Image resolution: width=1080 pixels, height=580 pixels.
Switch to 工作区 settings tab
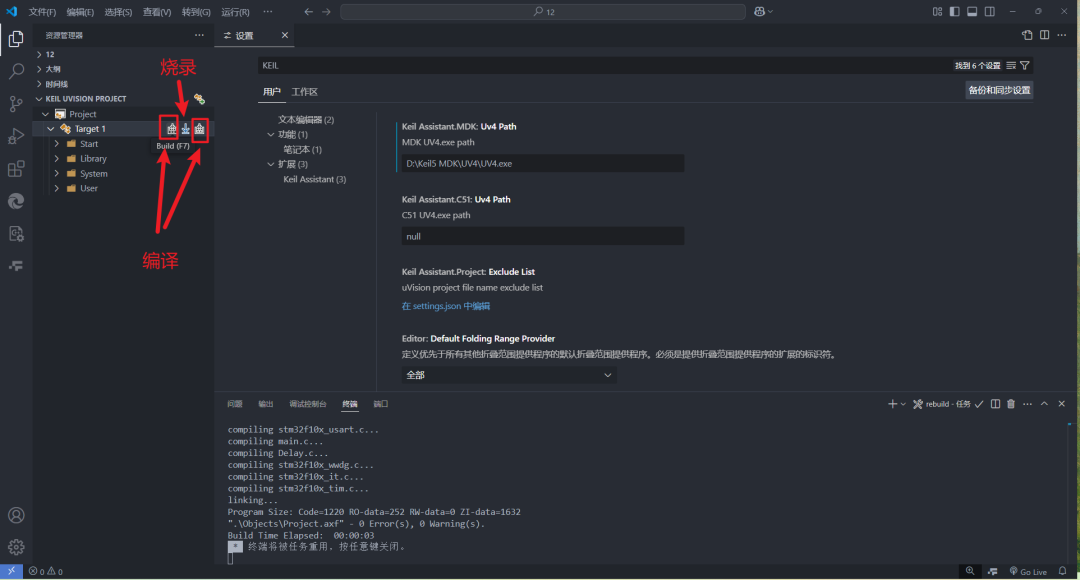[x=304, y=92]
